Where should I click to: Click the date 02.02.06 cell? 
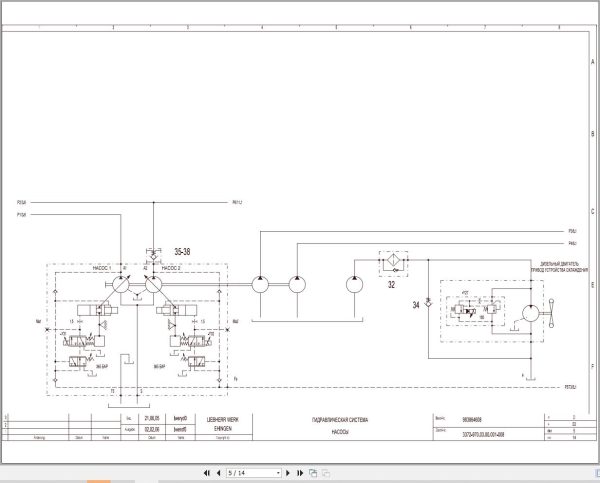[152, 429]
